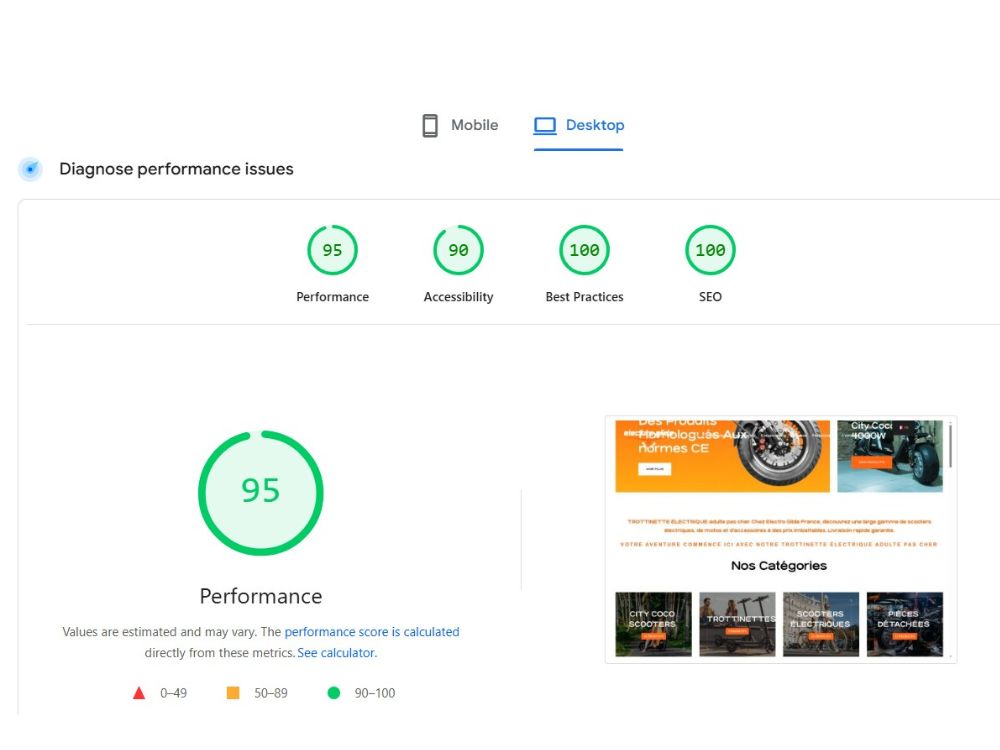This screenshot has height=750, width=1000.
Task: Click 'Values are estimated and may vary' text
Action: click(x=160, y=631)
